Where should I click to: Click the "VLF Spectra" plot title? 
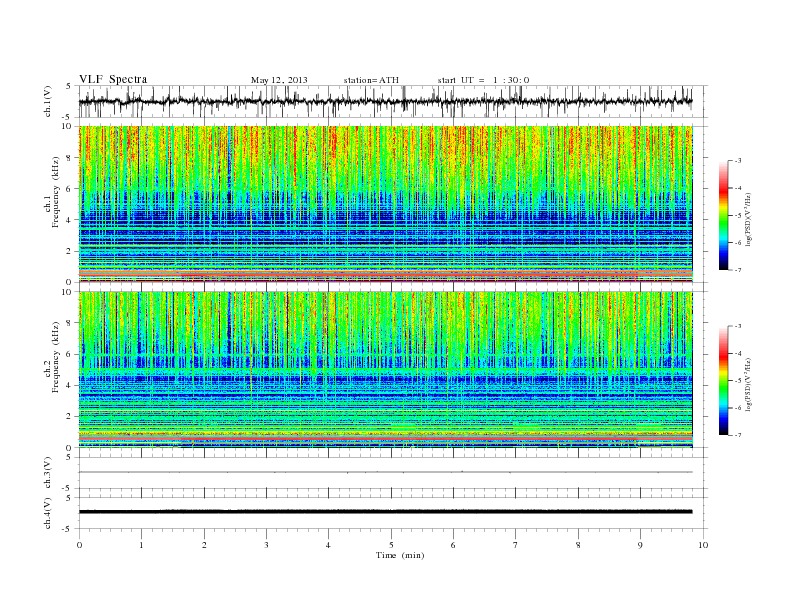(113, 79)
